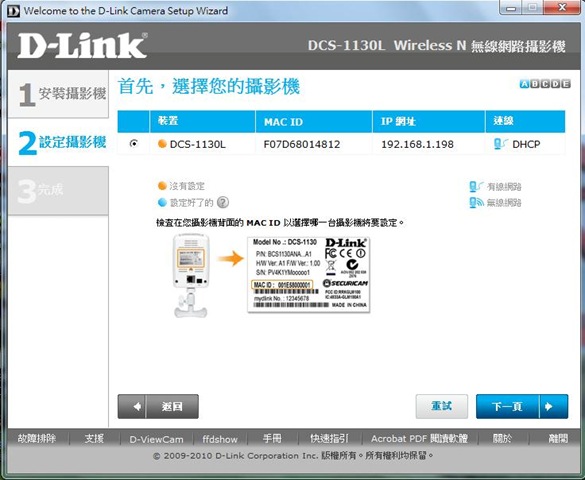Select language option A
This screenshot has height=480, width=585.
pos(524,84)
